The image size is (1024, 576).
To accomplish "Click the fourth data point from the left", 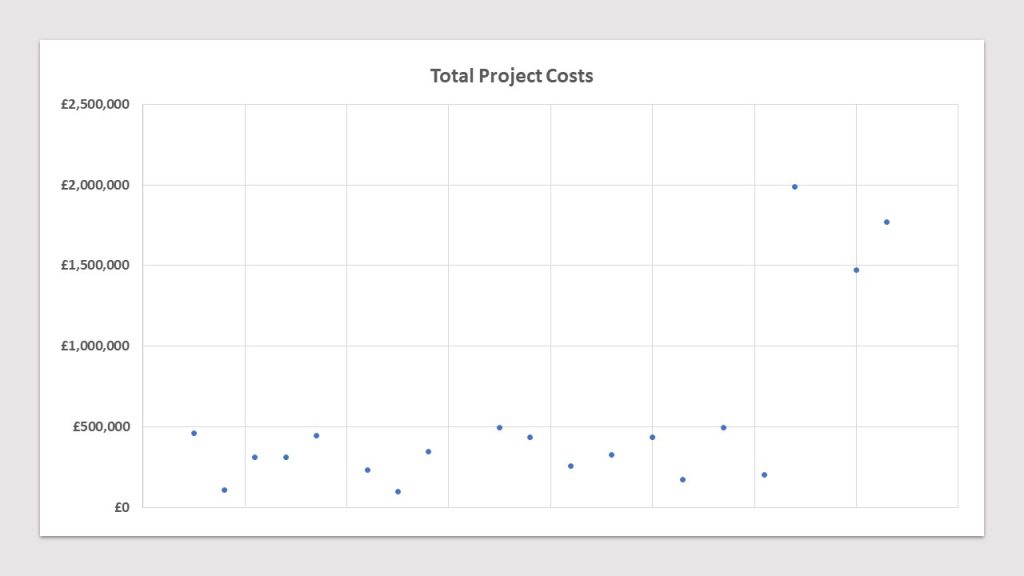I will click(286, 457).
